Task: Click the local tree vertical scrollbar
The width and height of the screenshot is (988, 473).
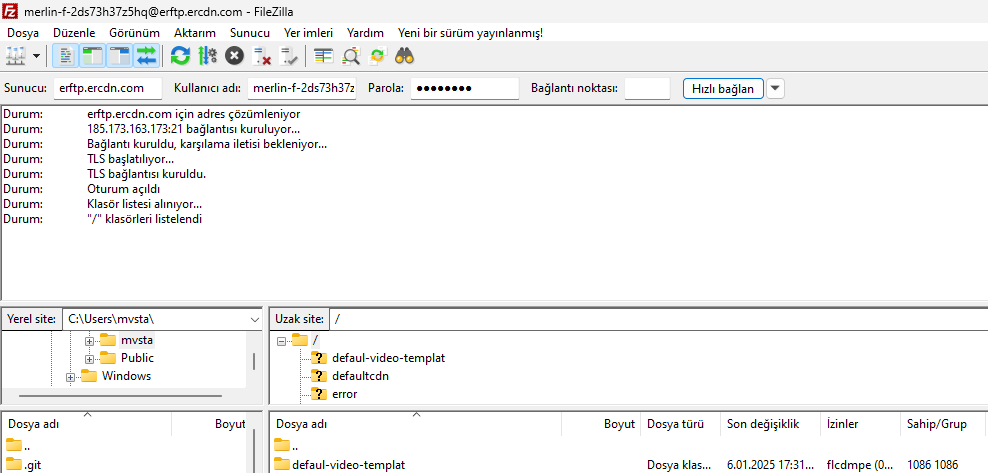Action: tap(254, 360)
